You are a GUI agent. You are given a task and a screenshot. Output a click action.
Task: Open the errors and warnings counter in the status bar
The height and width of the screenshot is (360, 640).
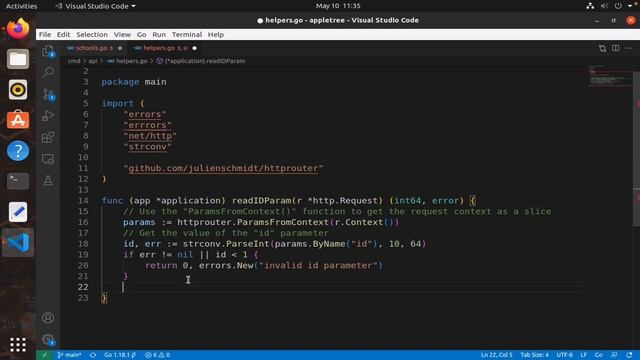click(158, 355)
